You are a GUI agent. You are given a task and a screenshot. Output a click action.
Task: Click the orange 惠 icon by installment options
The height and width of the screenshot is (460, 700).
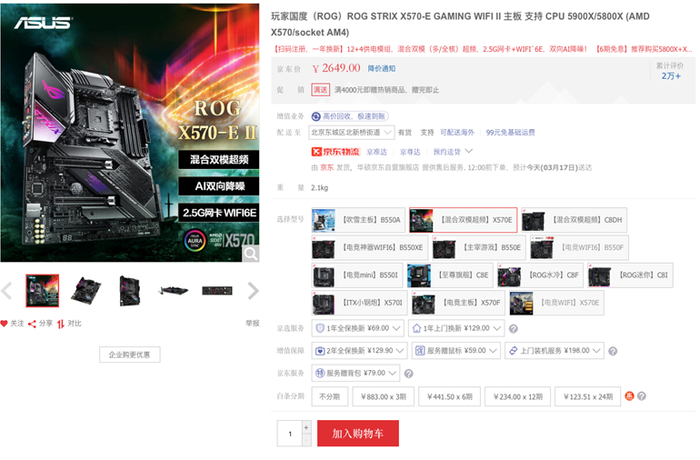pyautogui.click(x=629, y=396)
